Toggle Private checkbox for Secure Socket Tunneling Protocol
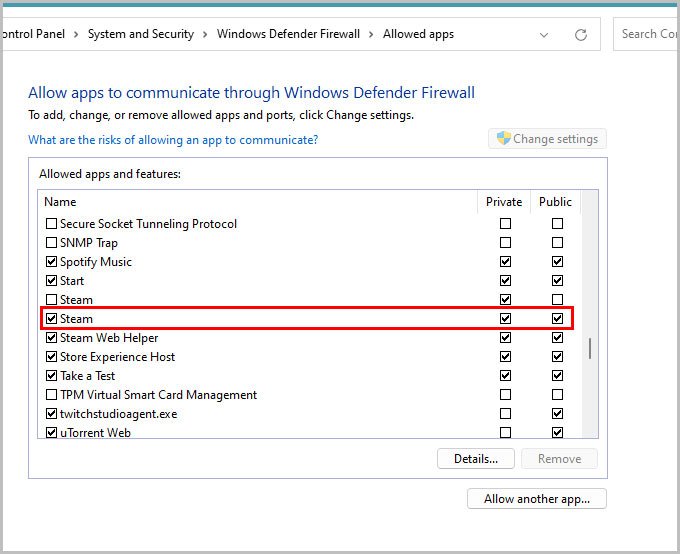Viewport: 680px width, 554px height. [505, 223]
